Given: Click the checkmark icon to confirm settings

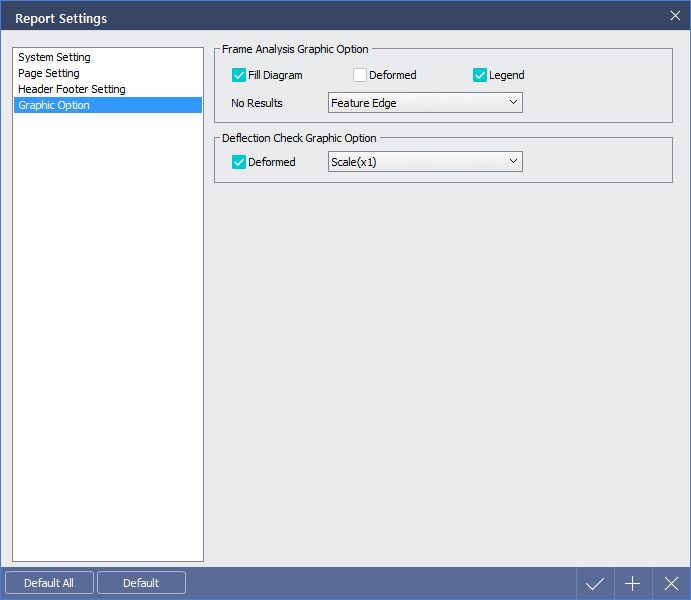Looking at the screenshot, I should point(595,583).
